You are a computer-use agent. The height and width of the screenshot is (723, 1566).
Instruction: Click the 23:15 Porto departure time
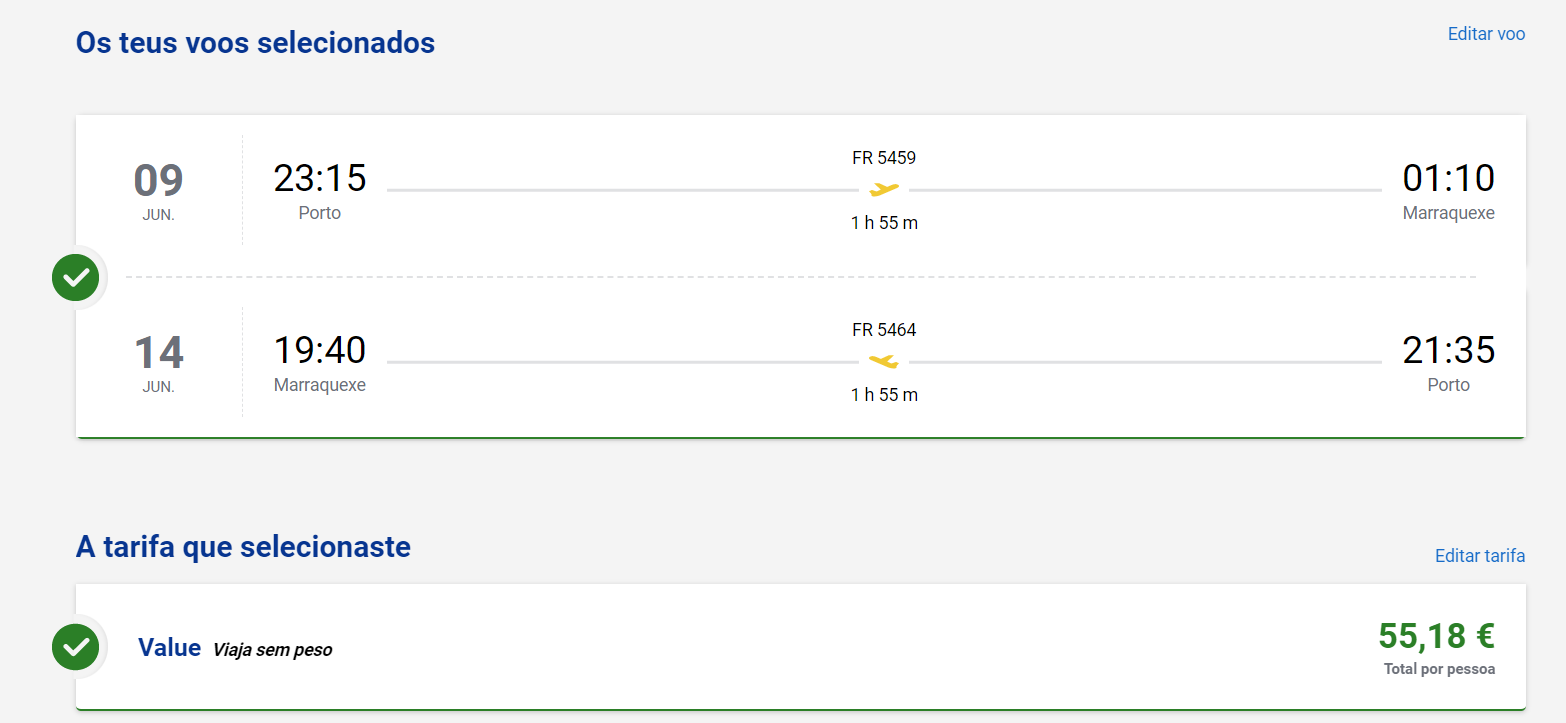[x=320, y=179]
